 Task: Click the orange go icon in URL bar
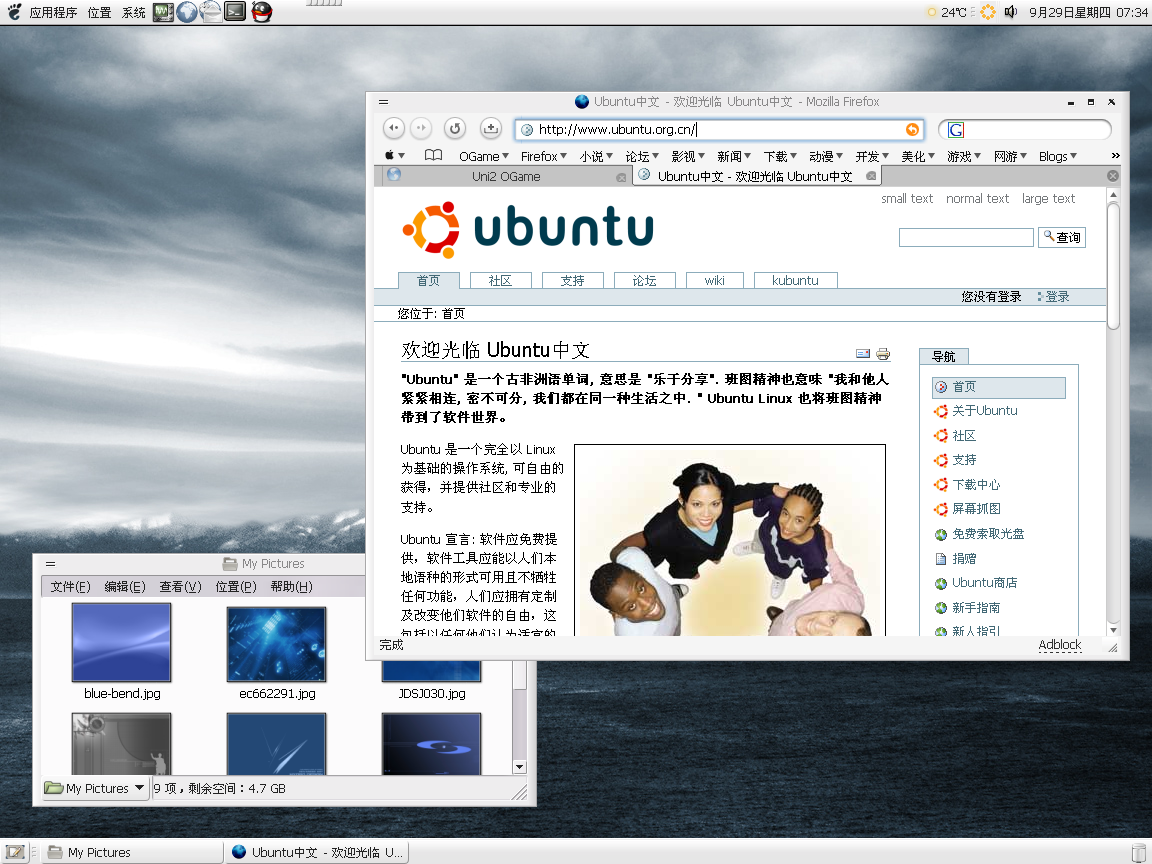[x=912, y=129]
